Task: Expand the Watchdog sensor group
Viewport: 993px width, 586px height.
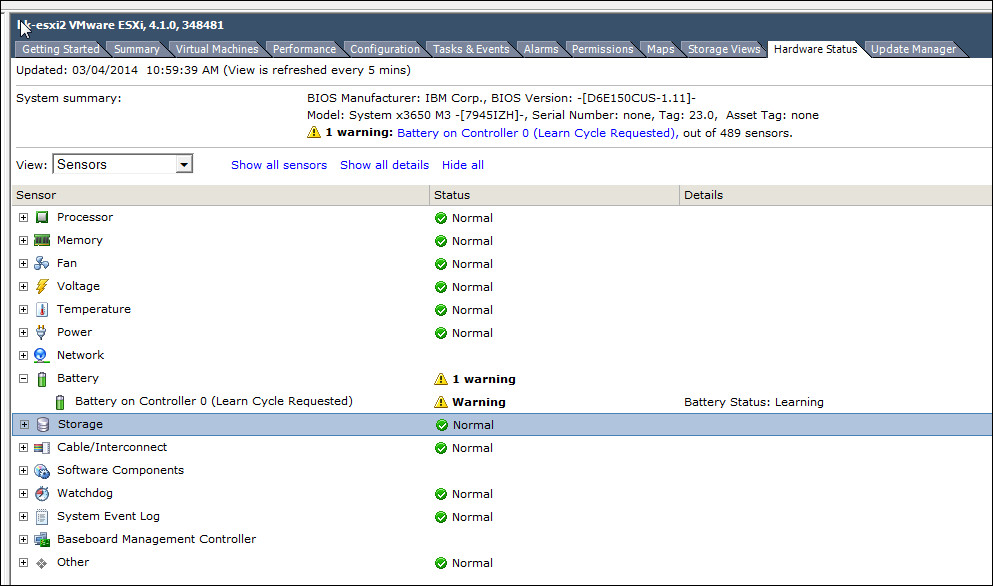Action: [x=23, y=494]
